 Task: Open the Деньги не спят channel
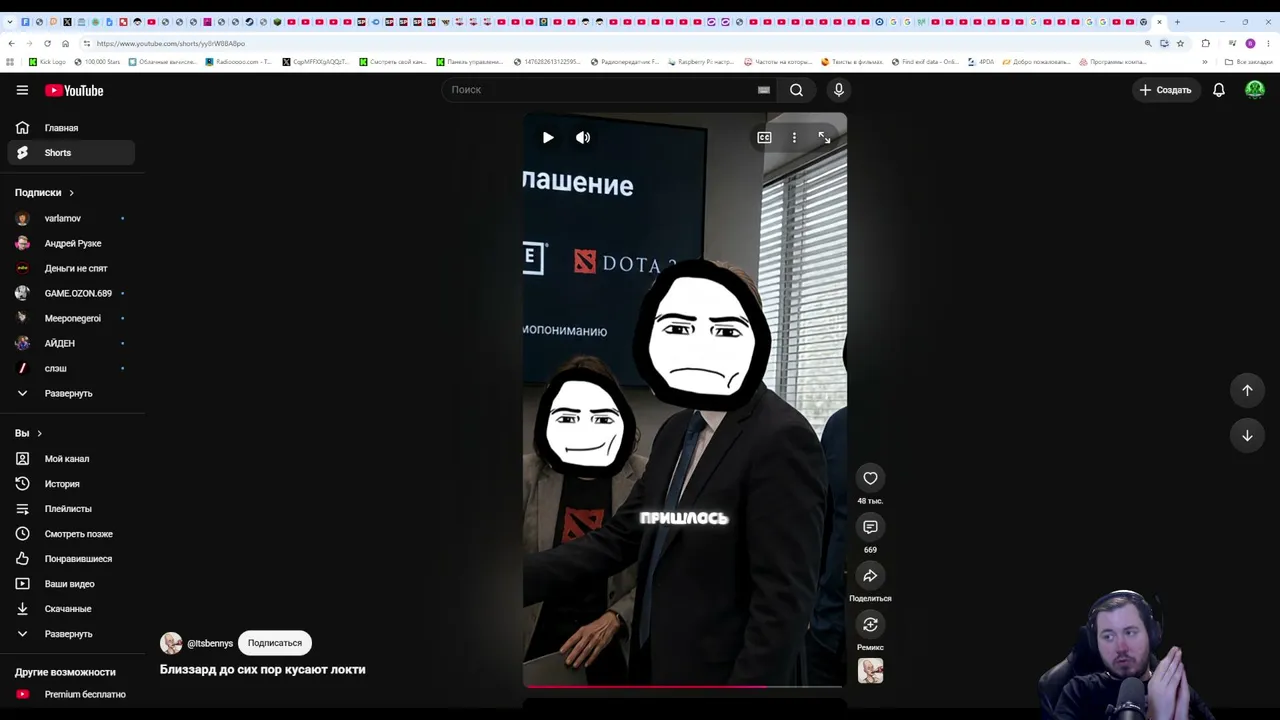pyautogui.click(x=71, y=268)
